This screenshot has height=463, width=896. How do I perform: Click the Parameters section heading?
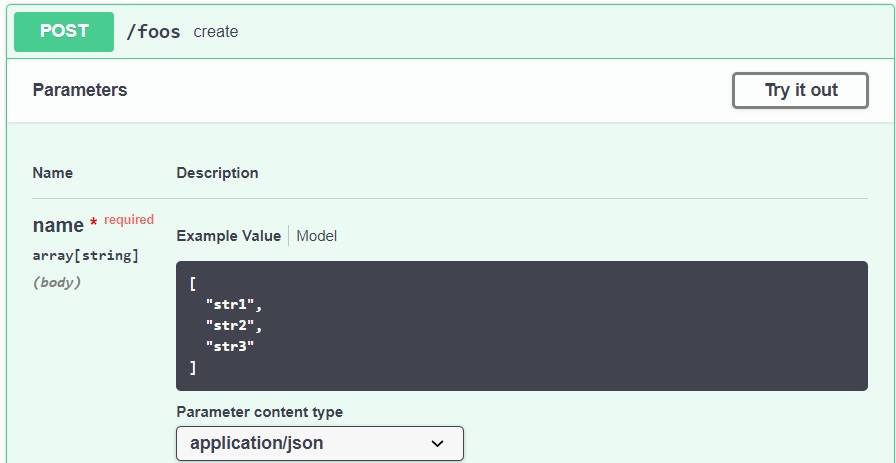coord(80,90)
